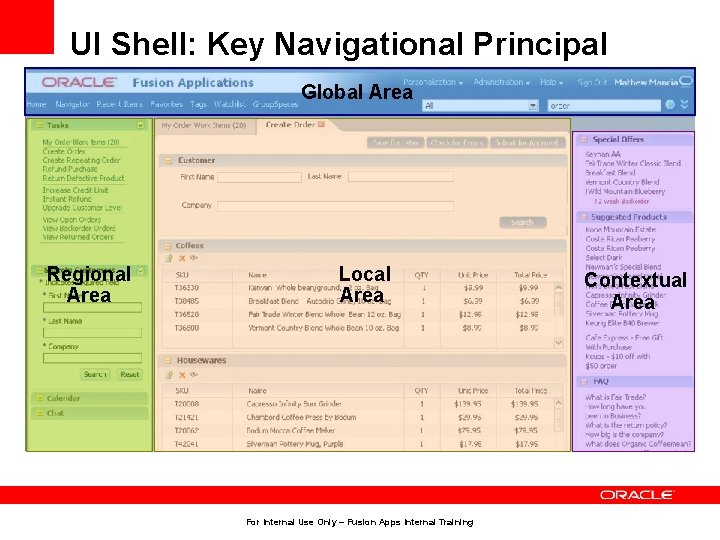Click the Customer Company field
This screenshot has height=540, width=720.
pyautogui.click(x=335, y=206)
